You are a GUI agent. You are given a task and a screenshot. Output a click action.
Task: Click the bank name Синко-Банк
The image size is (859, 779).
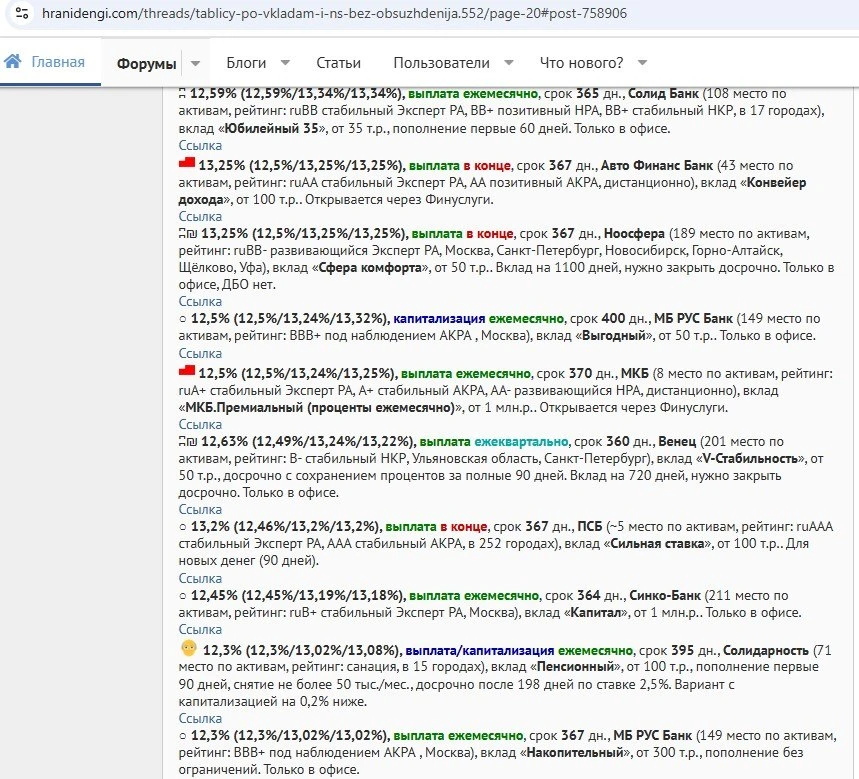click(665, 596)
